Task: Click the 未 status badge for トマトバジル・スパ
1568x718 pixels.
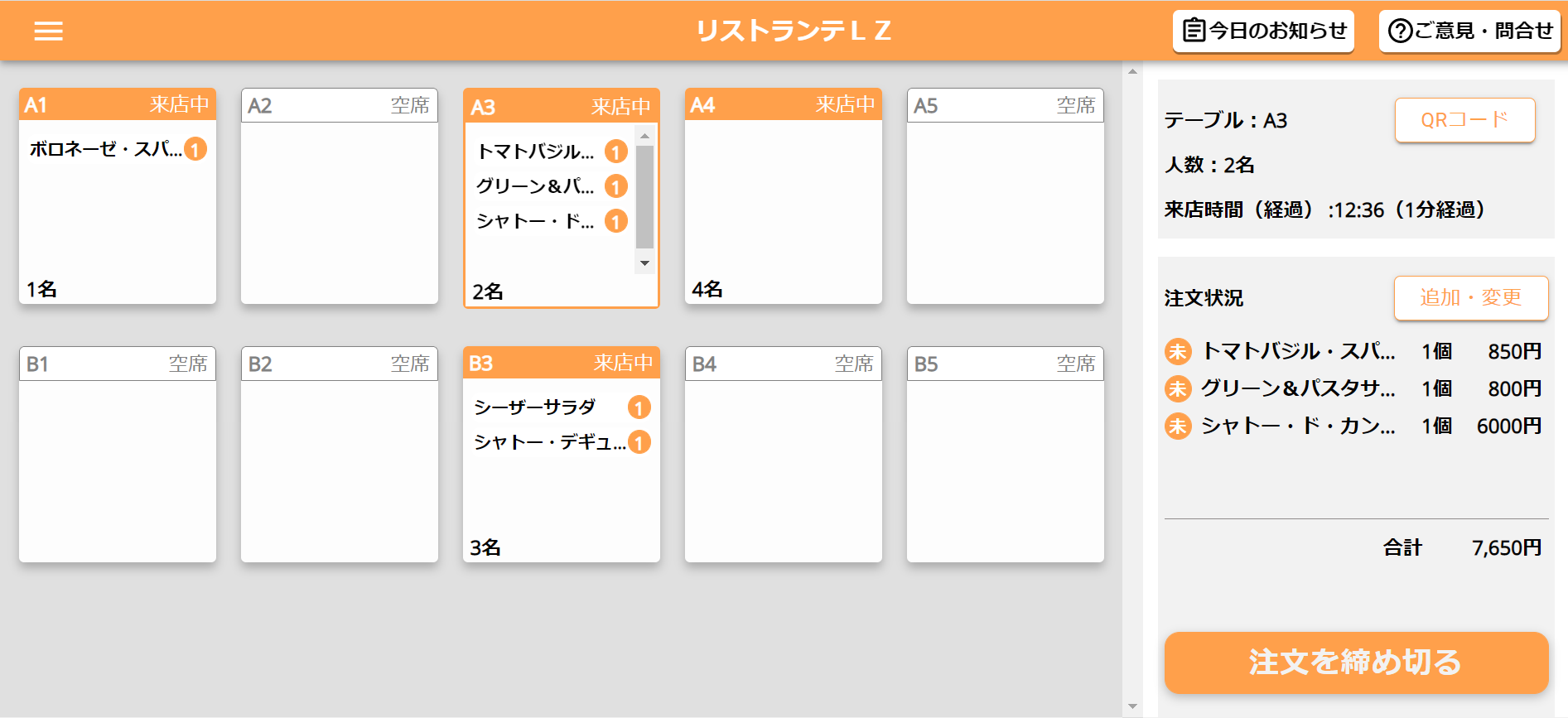Action: [1177, 351]
